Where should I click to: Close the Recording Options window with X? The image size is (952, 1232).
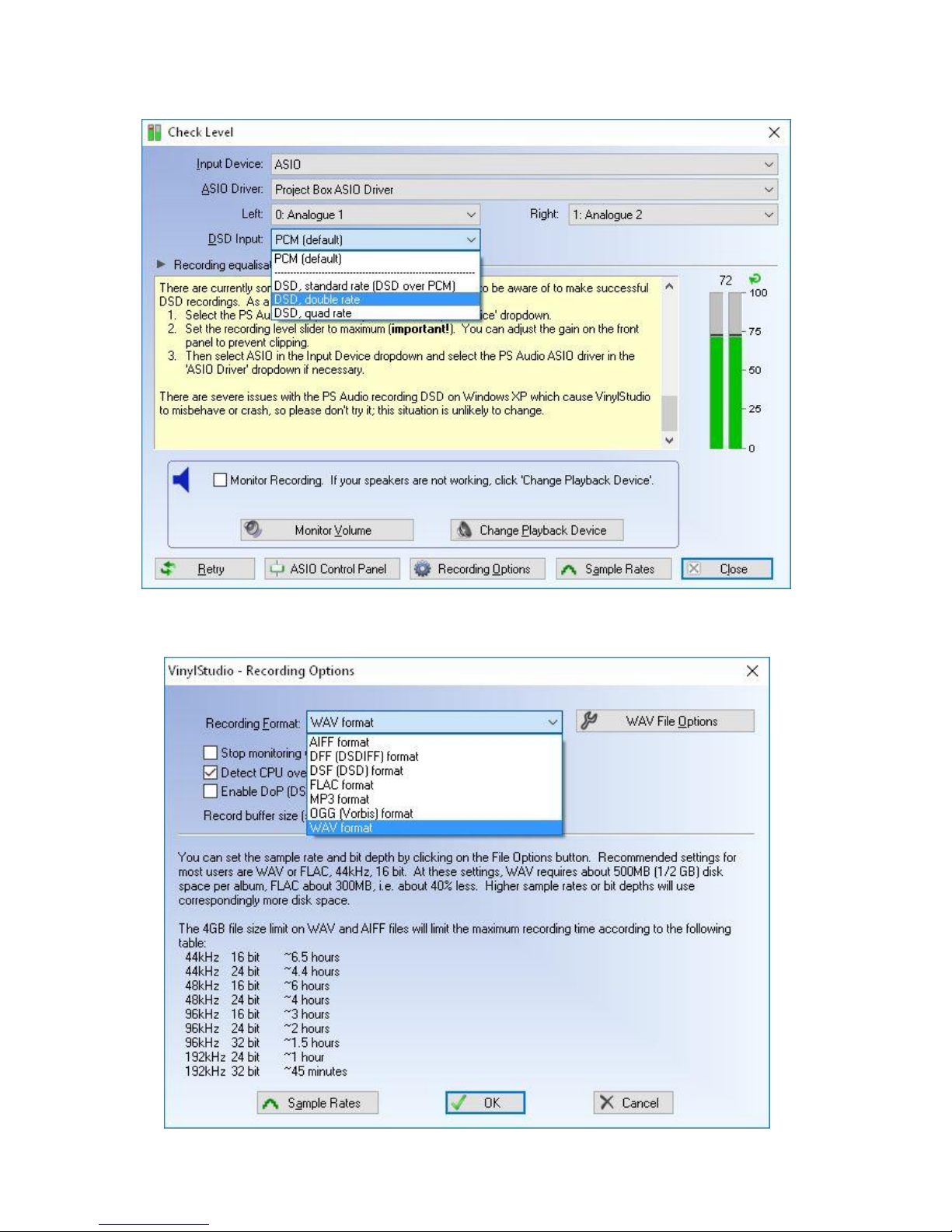point(752,671)
